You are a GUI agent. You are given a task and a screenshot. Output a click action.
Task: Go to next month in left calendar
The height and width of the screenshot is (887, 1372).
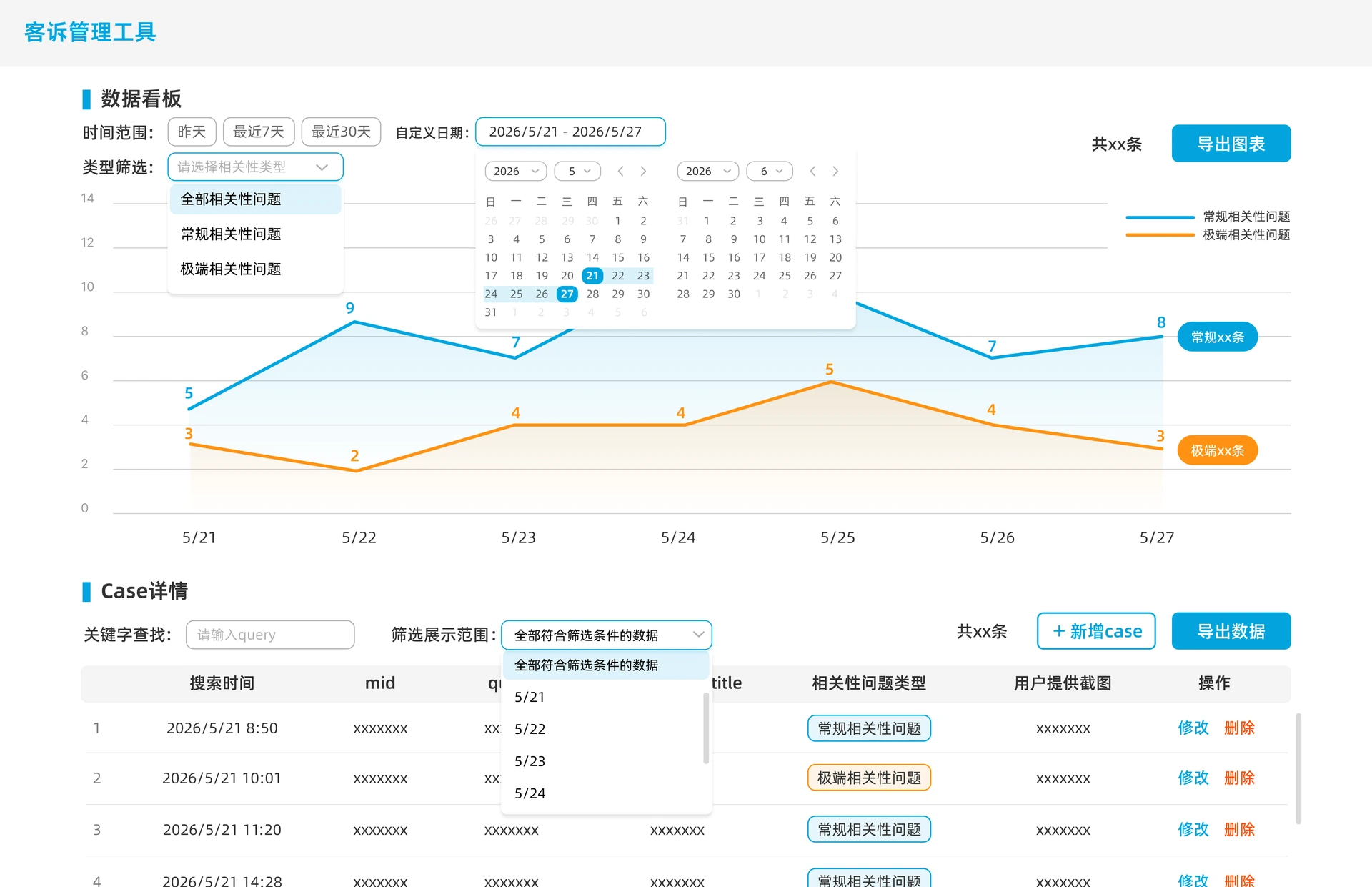point(643,172)
